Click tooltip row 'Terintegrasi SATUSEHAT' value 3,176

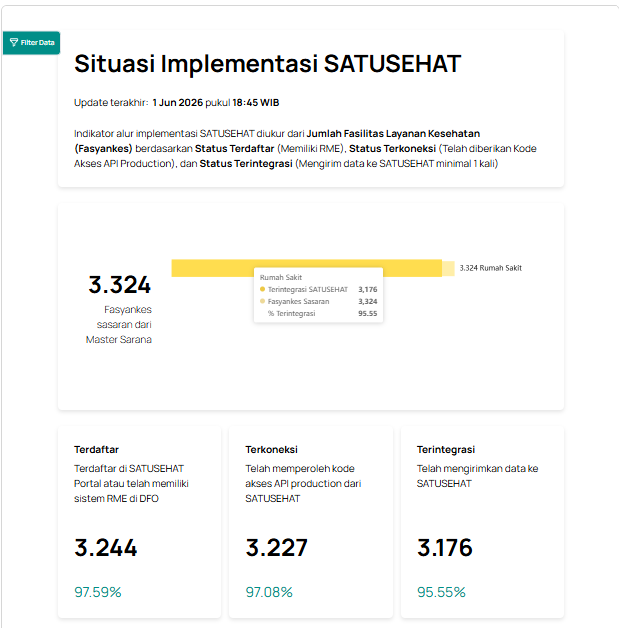click(368, 289)
